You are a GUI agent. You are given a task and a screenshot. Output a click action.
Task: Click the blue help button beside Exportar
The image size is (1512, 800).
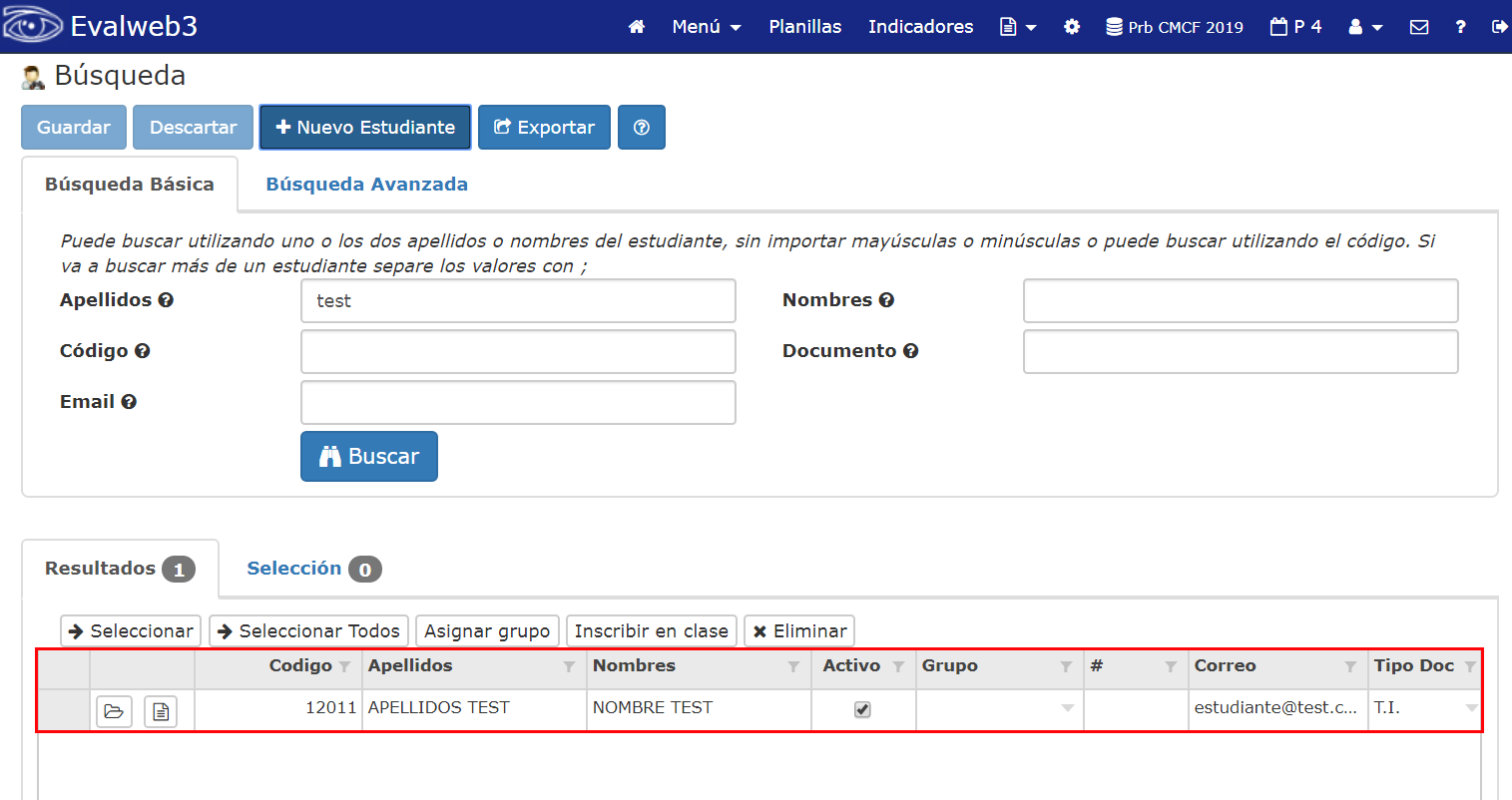642,127
